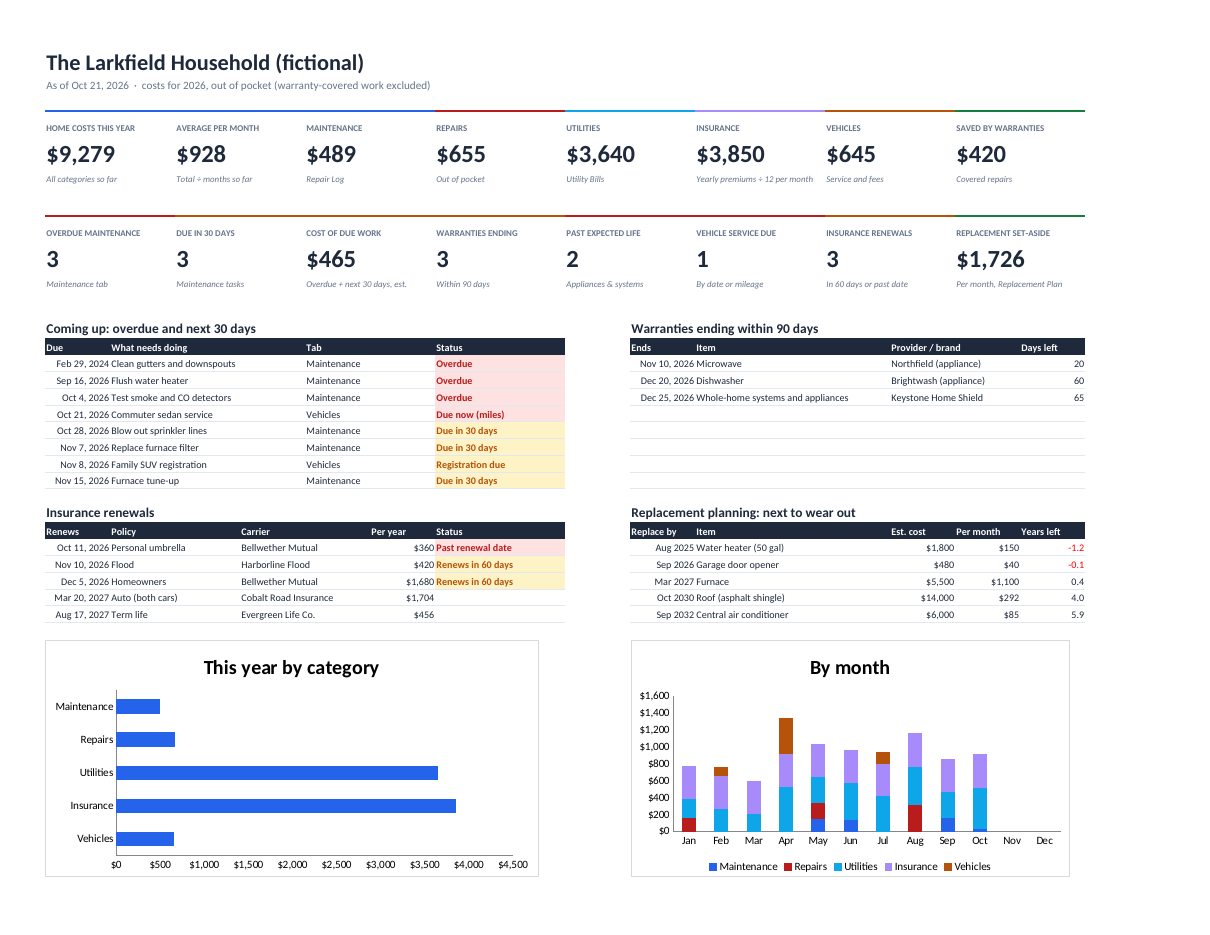The image size is (1210, 935).
Task: Select the Due now (miles) status cell
Action: point(500,414)
